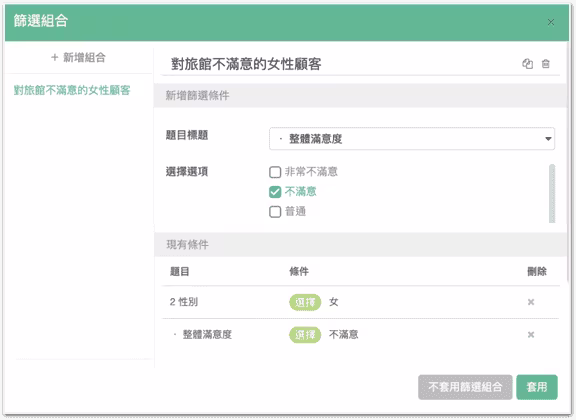Click the 選擇選項 label

pyautogui.click(x=187, y=171)
